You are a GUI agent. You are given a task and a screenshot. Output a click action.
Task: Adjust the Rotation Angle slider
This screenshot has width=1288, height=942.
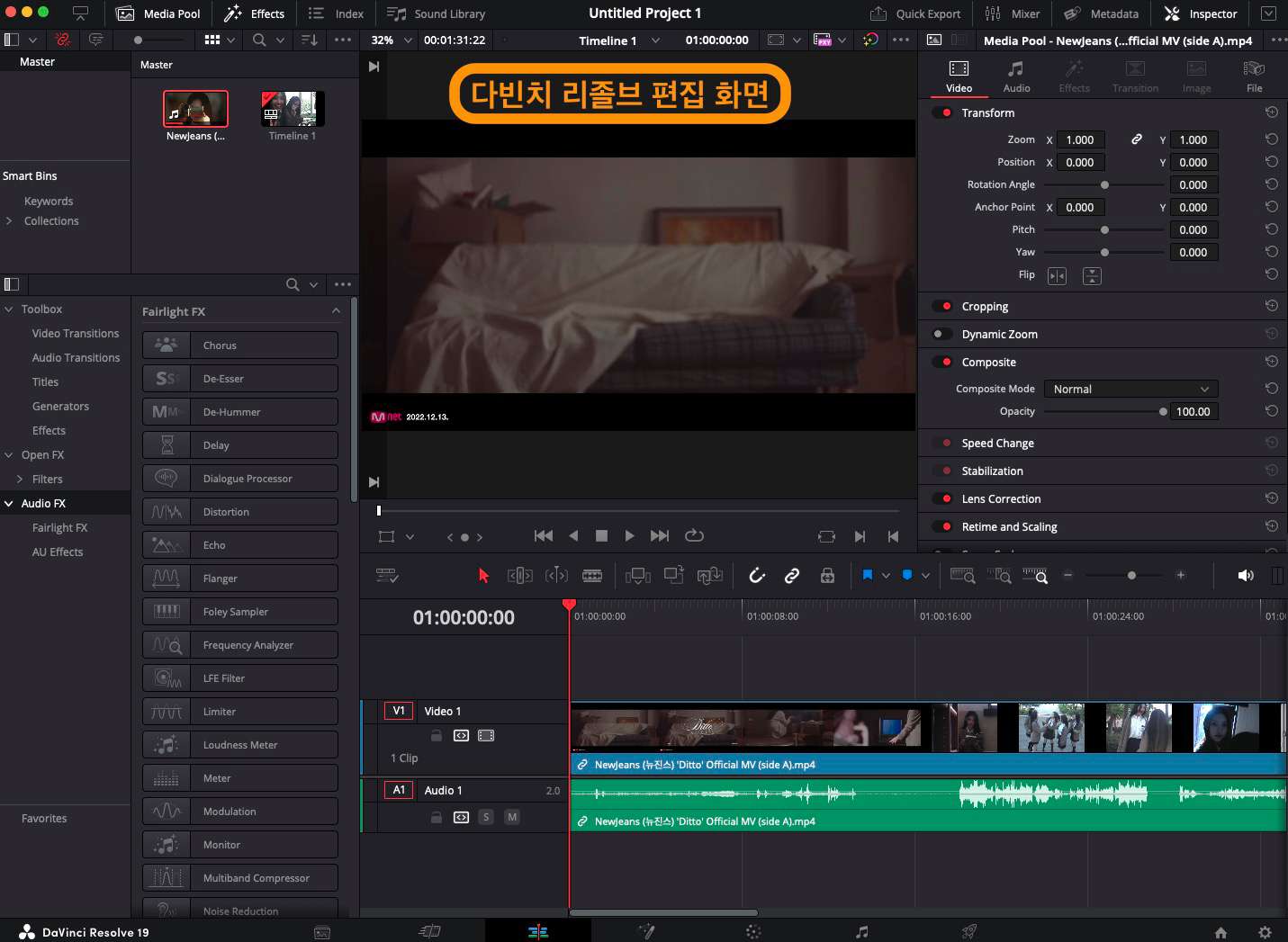click(1104, 184)
